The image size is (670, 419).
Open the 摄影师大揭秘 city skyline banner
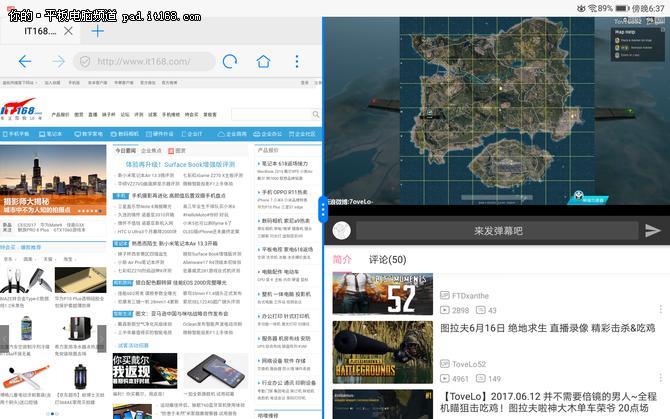coord(53,180)
